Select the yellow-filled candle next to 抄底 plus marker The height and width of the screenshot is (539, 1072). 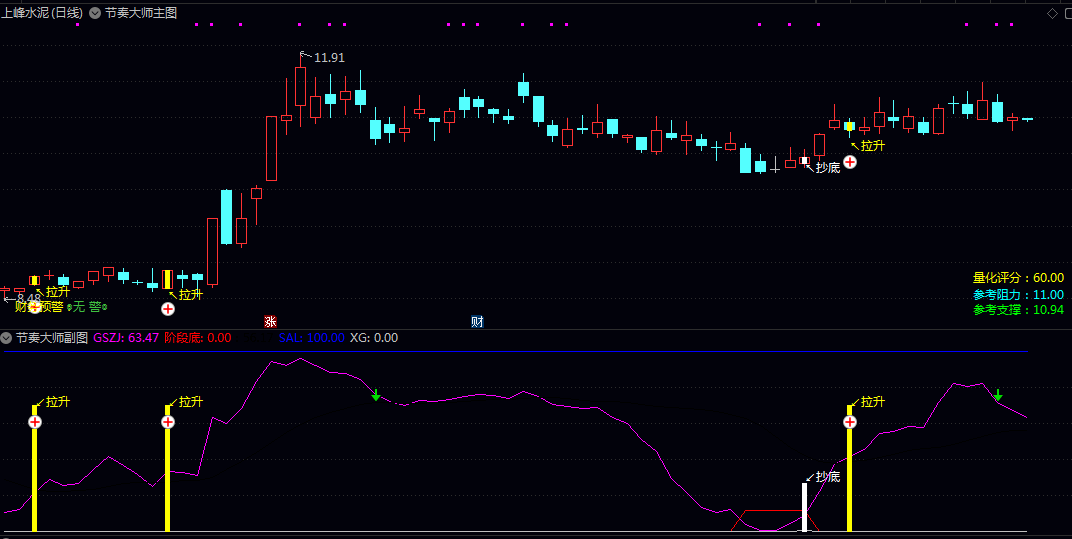[850, 126]
